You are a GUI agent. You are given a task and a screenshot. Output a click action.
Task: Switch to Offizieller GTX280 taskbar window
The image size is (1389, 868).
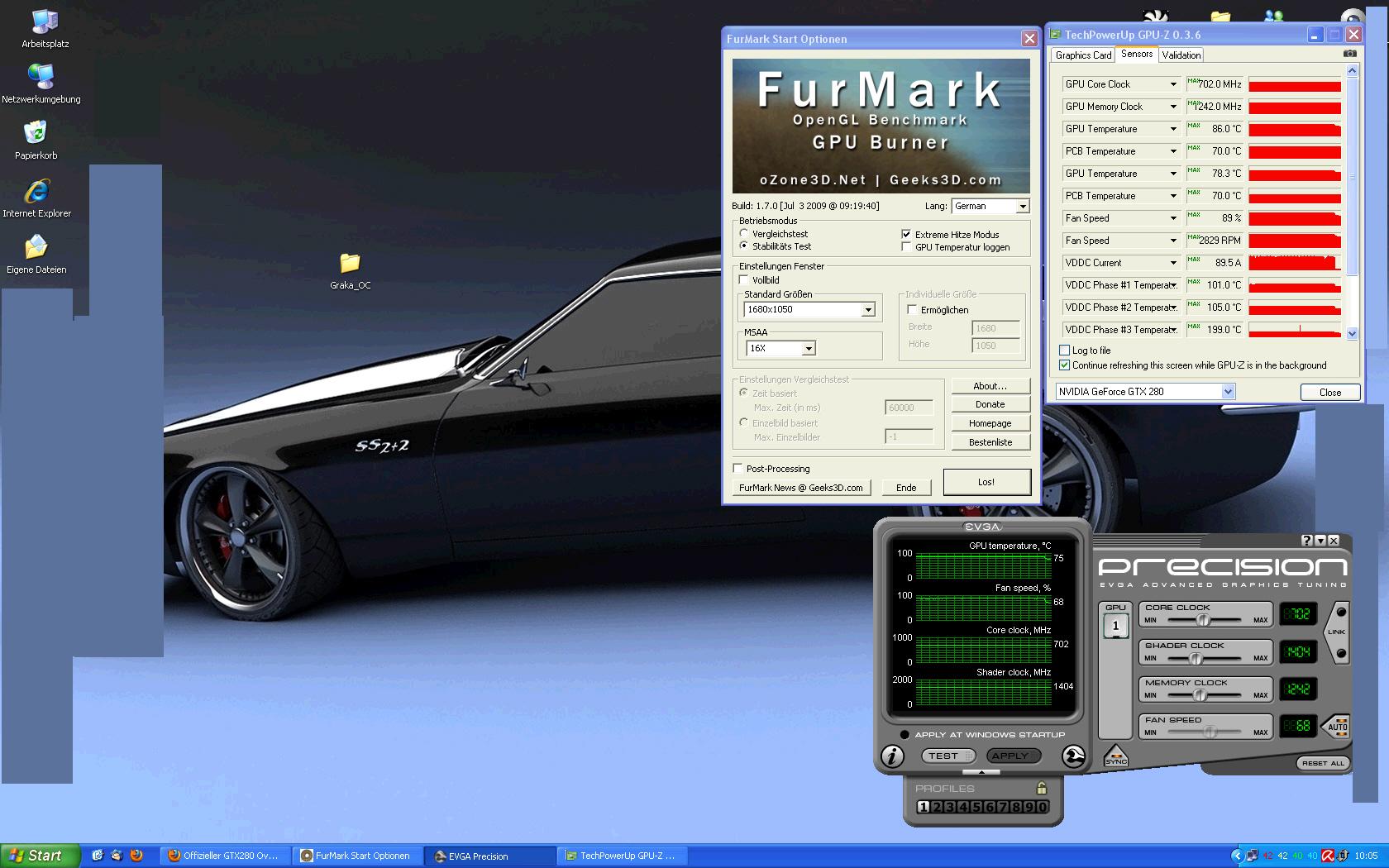coord(227,856)
